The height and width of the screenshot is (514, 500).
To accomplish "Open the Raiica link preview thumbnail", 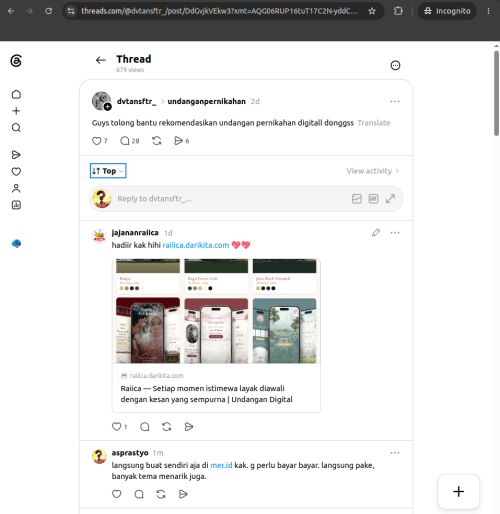I will pos(216,311).
